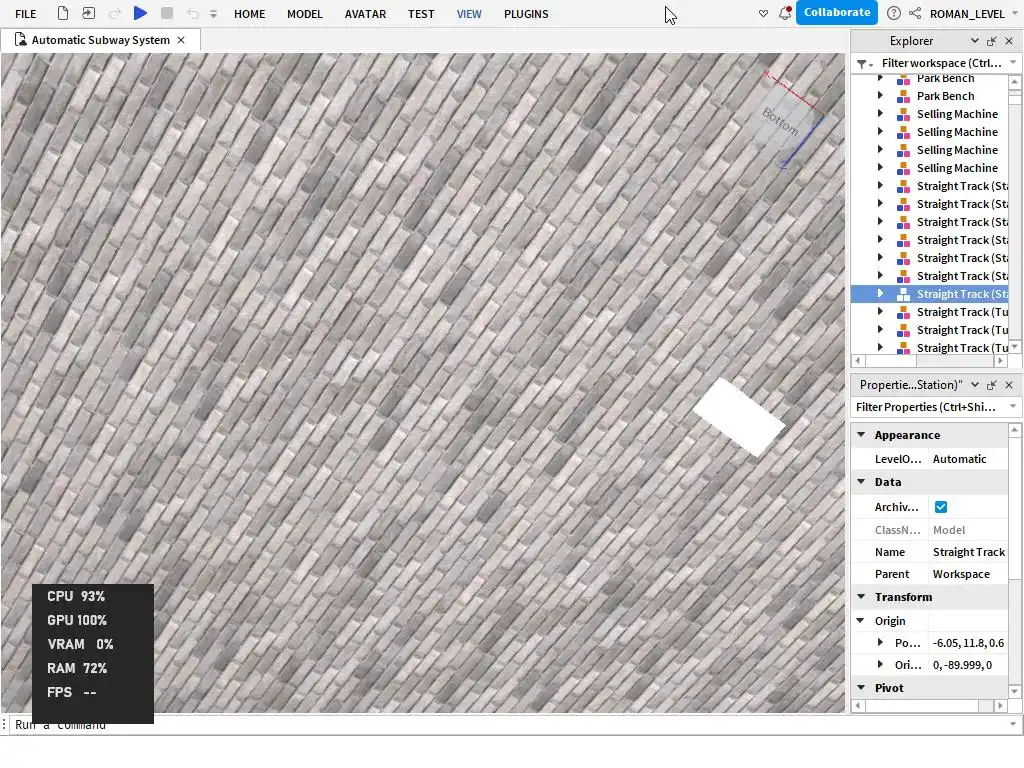Click the Collaborate button

(837, 12)
